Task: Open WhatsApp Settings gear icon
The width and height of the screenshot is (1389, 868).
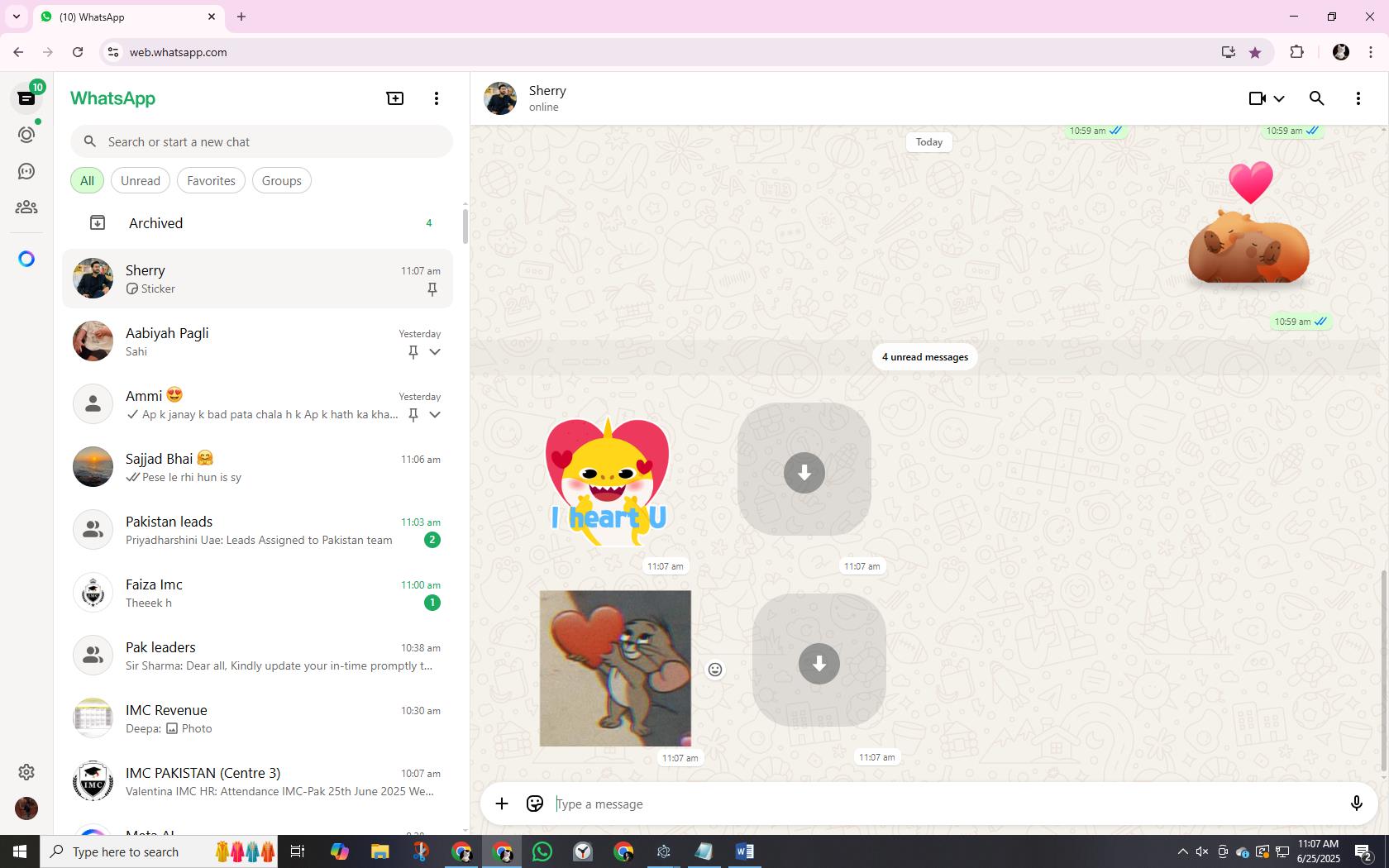Action: pos(26,772)
